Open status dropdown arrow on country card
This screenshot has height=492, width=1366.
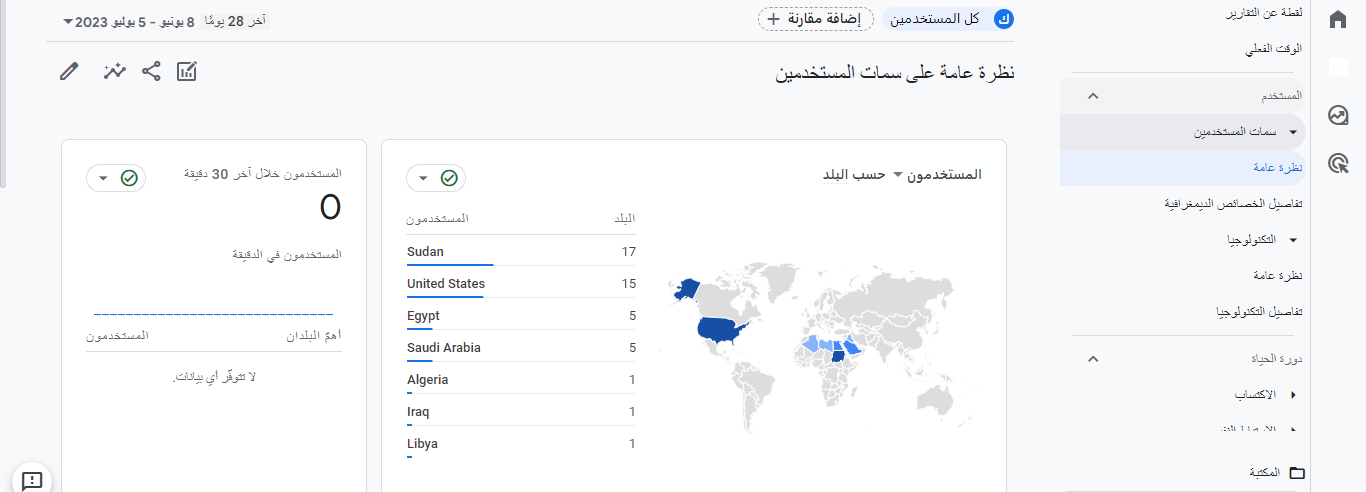(x=423, y=179)
